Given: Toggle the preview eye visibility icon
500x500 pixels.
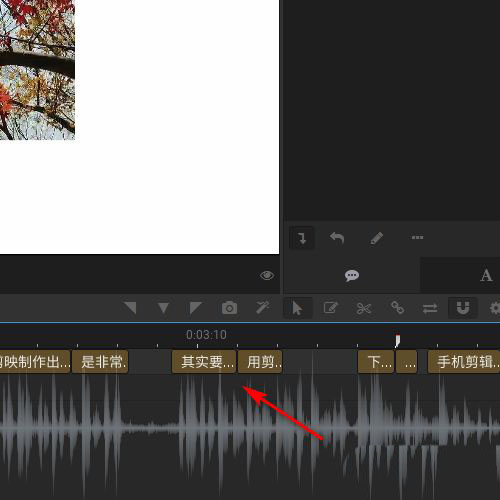Looking at the screenshot, I should pyautogui.click(x=267, y=276).
